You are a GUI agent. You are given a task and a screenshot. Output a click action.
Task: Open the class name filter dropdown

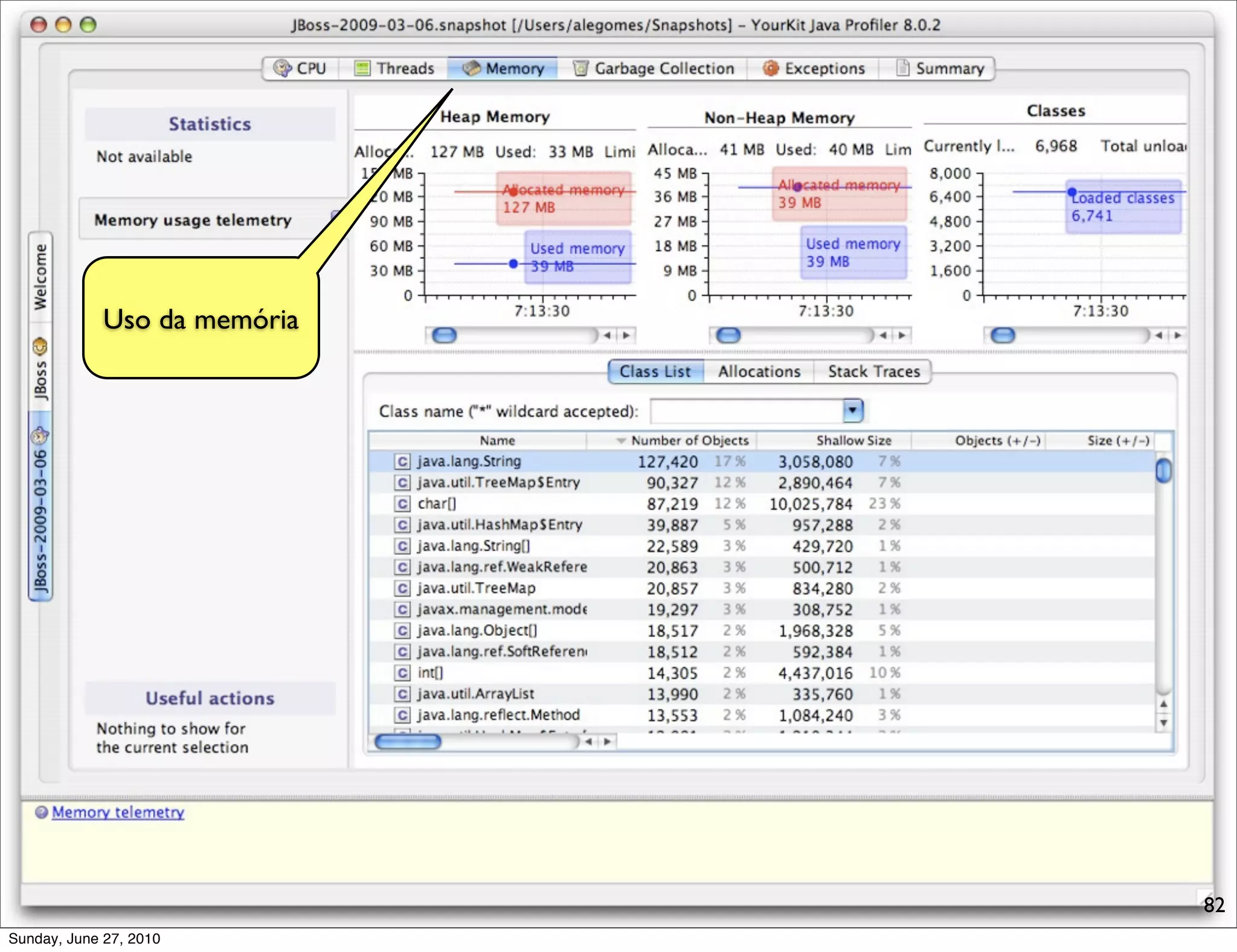[852, 411]
